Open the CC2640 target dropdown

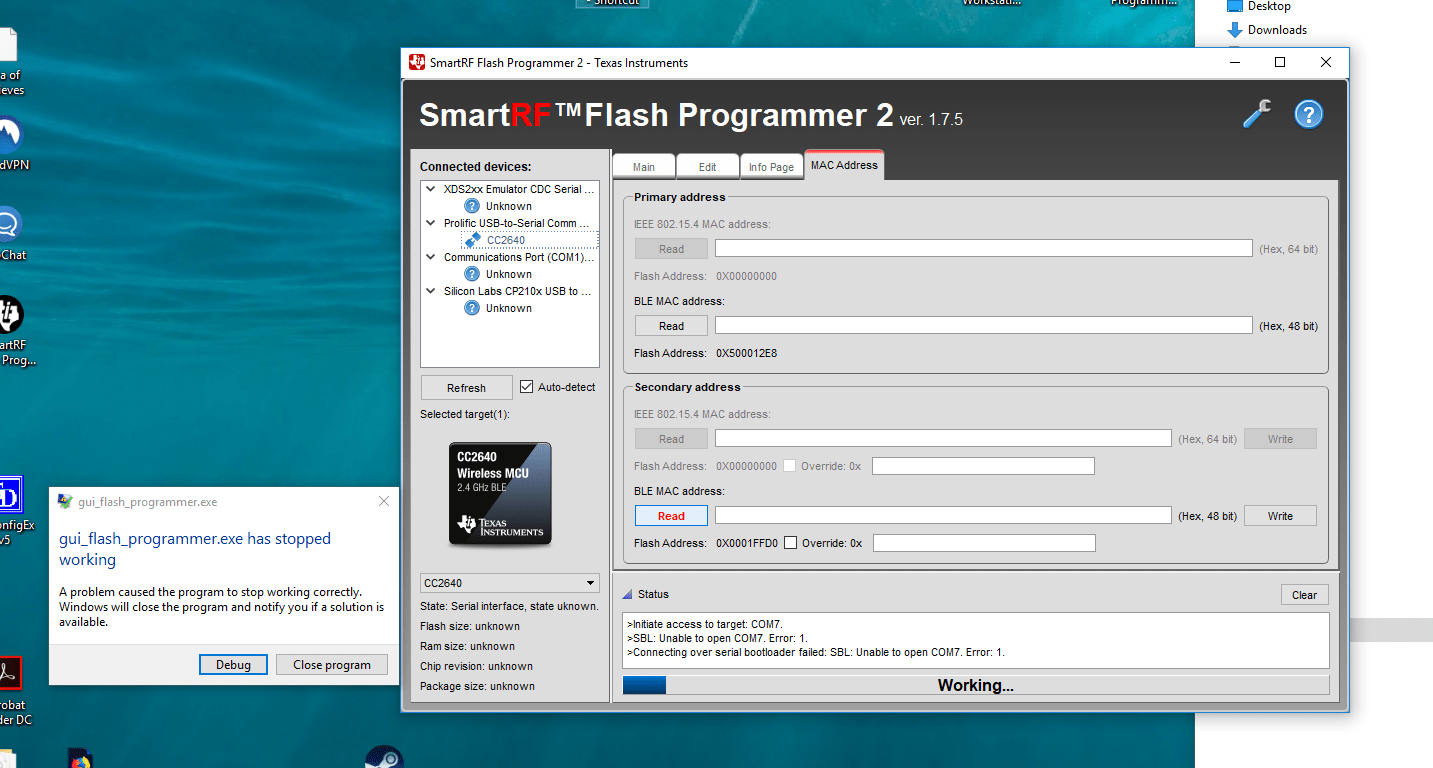point(510,583)
